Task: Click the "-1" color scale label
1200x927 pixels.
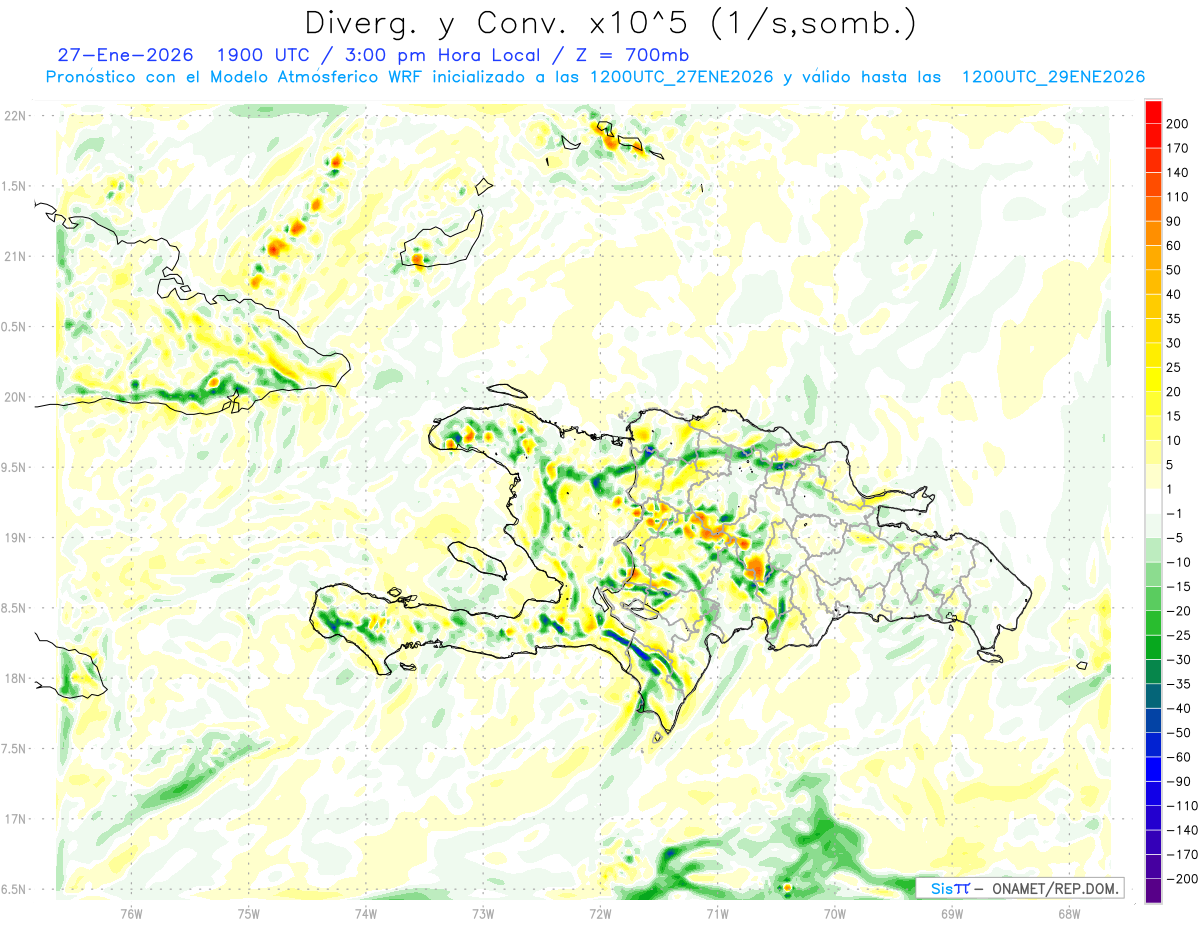Action: pyautogui.click(x=1174, y=513)
